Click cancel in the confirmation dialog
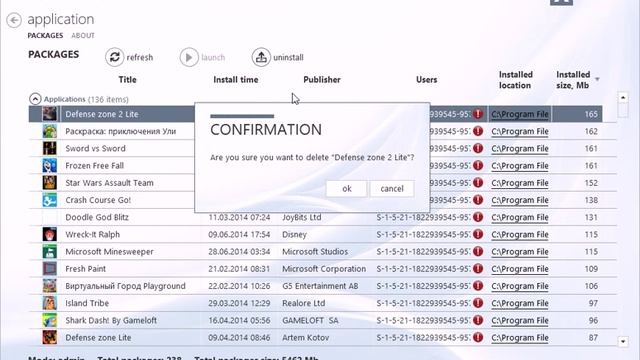This screenshot has height=360, width=640. tap(392, 189)
